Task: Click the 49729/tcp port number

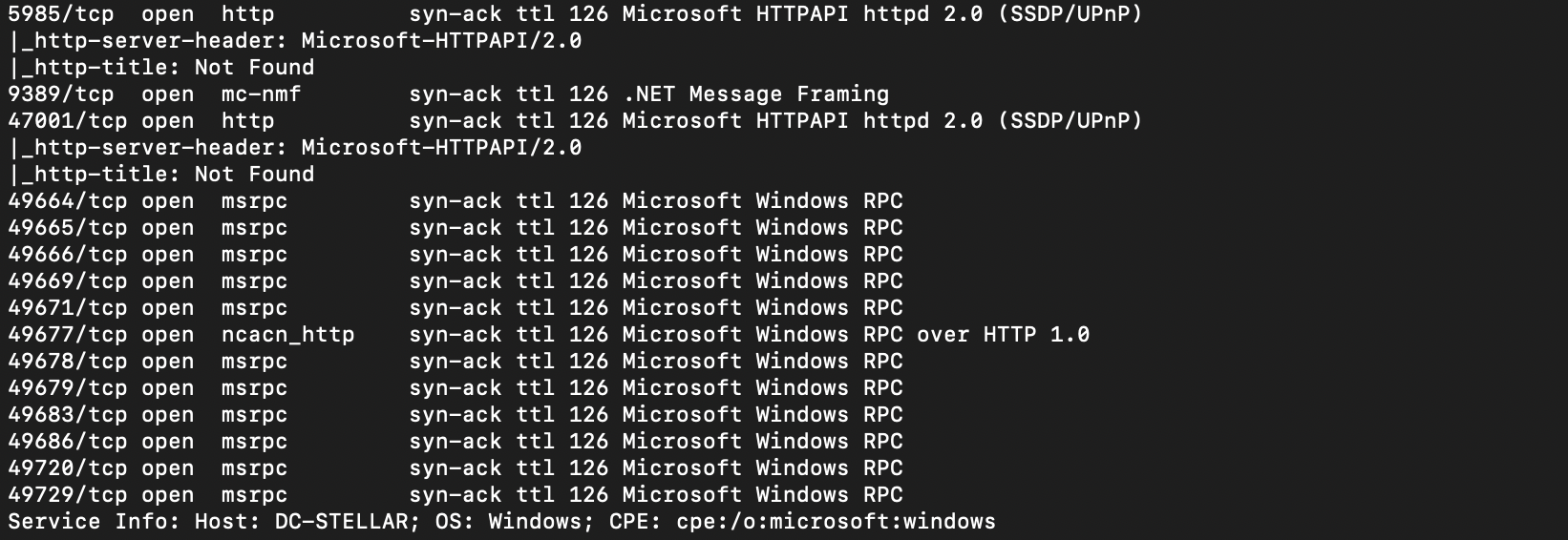Action: tap(67, 495)
